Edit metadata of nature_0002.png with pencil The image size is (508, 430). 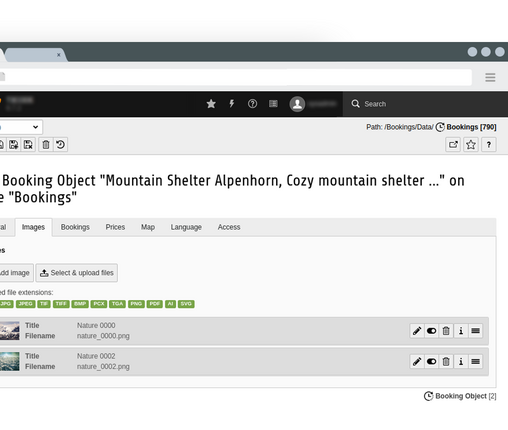tap(417, 362)
